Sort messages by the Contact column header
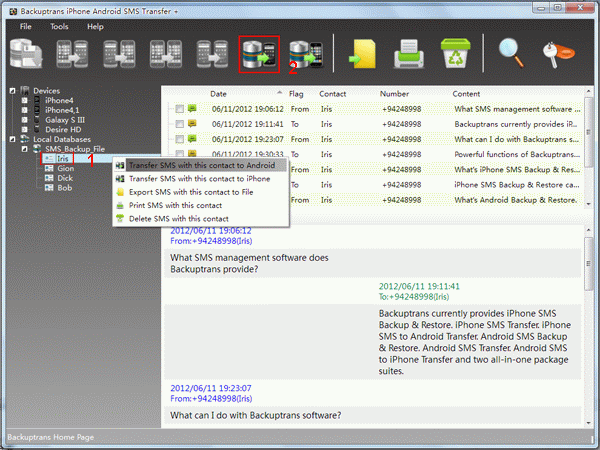Screen dimensions: 600x450 (x=333, y=94)
